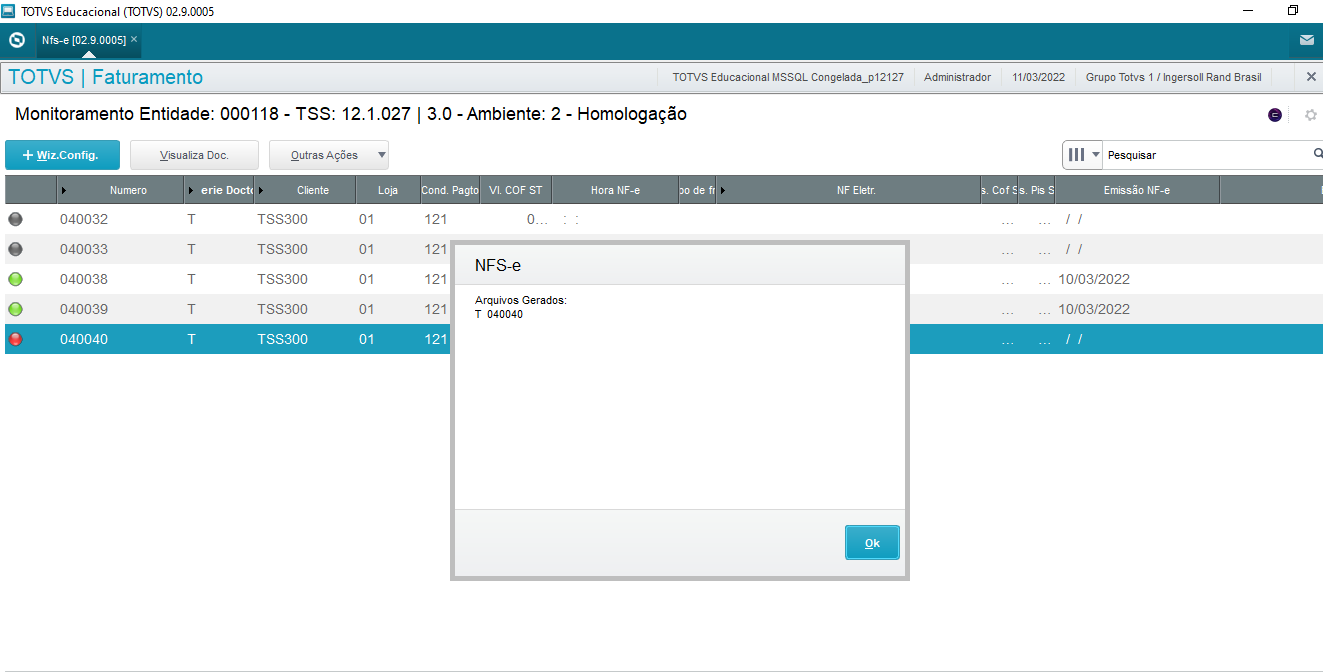This screenshot has width=1323, height=672.
Task: Open the settings gear icon
Action: tap(1311, 115)
